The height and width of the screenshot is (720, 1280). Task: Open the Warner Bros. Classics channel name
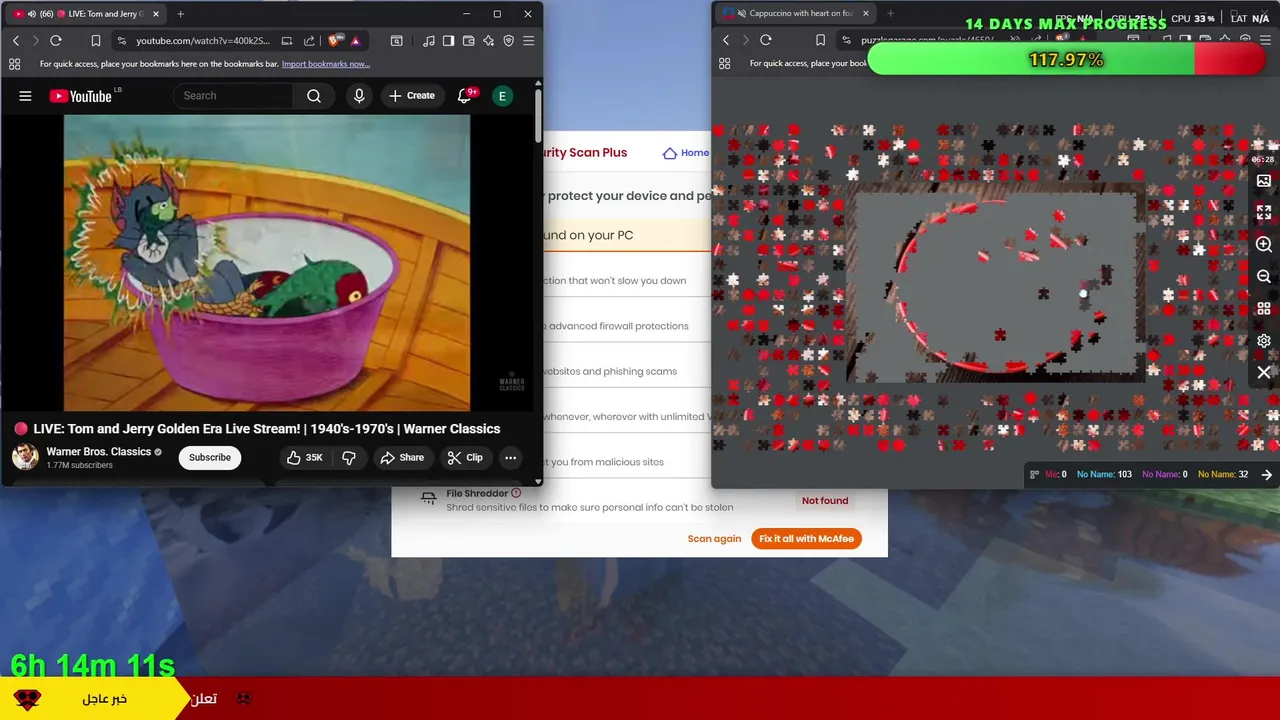click(99, 452)
